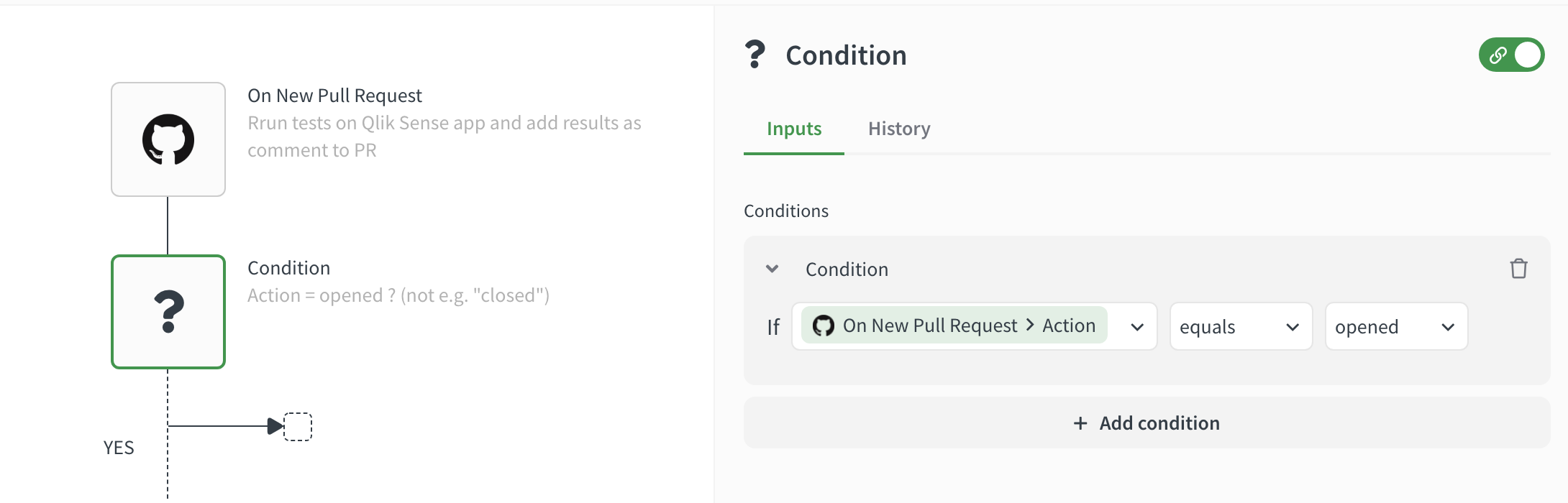
Task: Select the dashed placeholder node on the YES branch
Action: [298, 425]
